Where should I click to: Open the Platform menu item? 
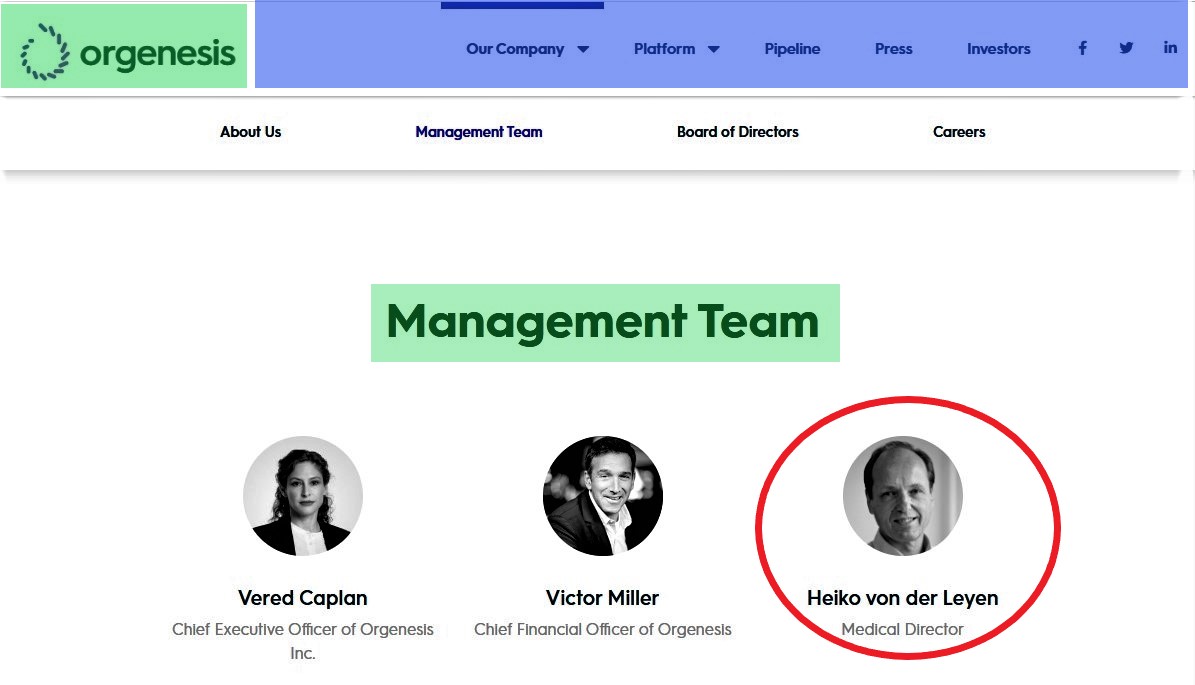pyautogui.click(x=664, y=49)
